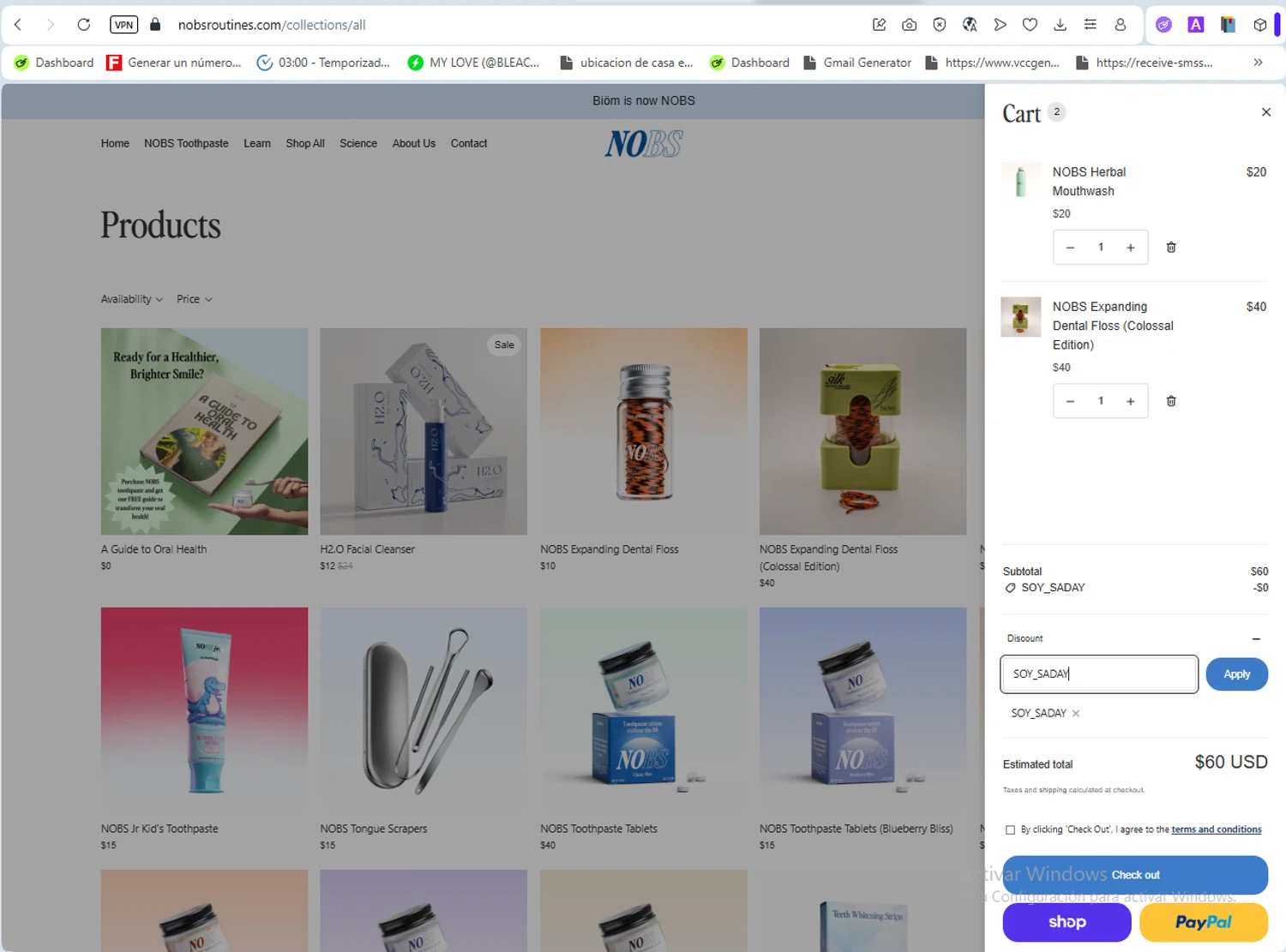The width and height of the screenshot is (1286, 952).
Task: Click the purple A extension icon
Action: pyautogui.click(x=1195, y=25)
